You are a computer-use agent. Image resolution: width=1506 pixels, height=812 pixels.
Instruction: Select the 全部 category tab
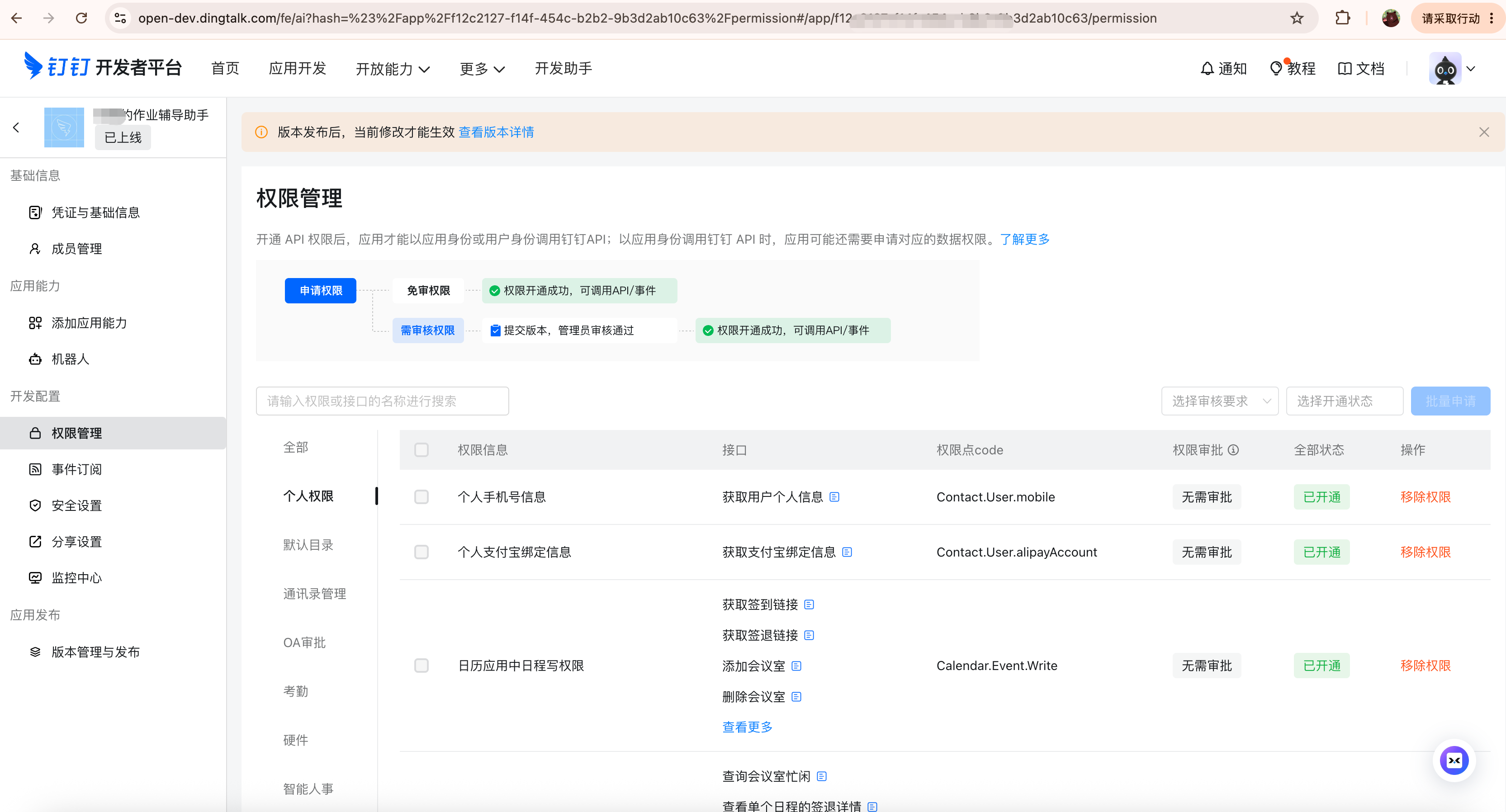(296, 447)
